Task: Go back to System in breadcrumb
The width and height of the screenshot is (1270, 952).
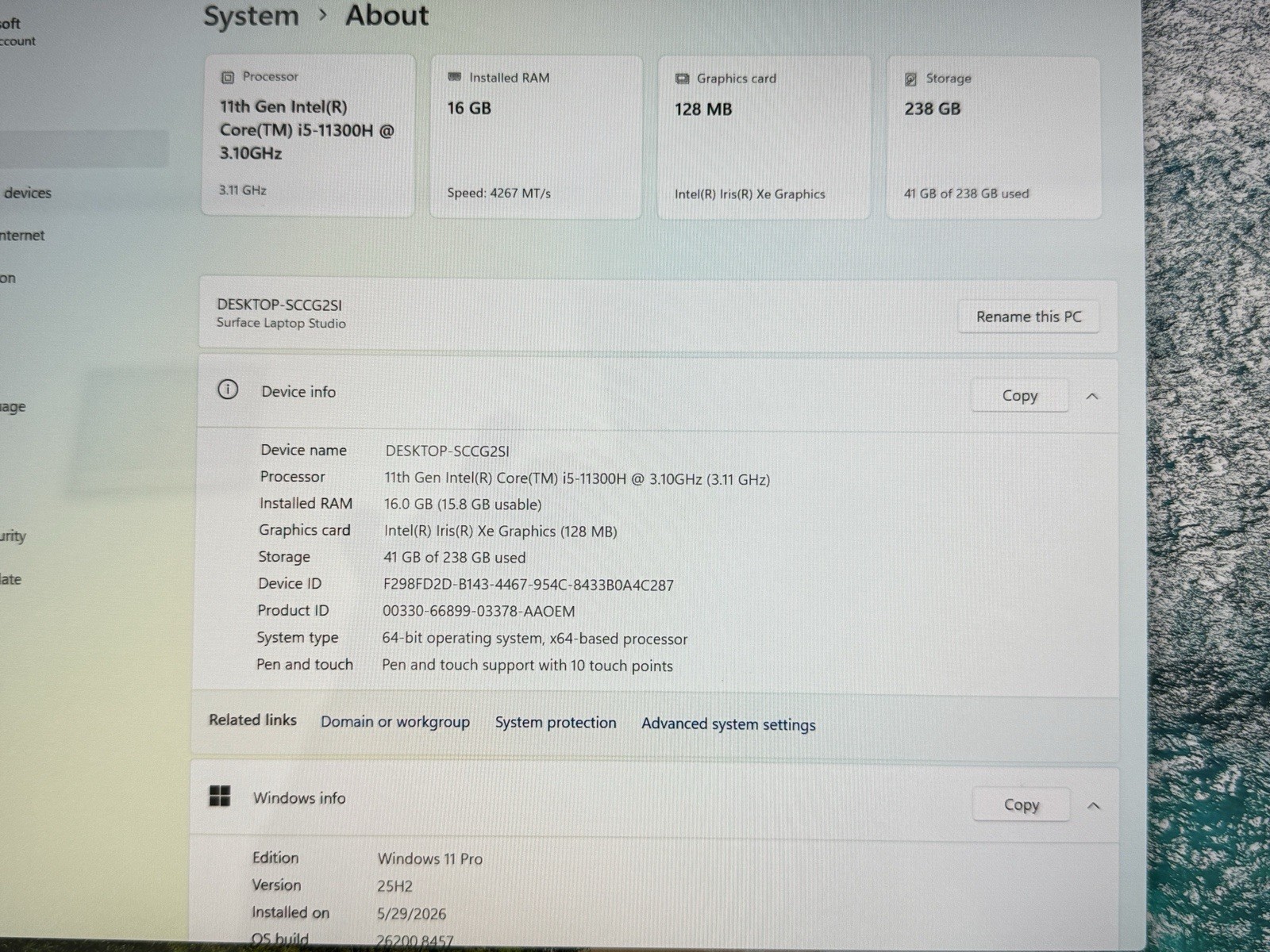Action: [x=251, y=17]
